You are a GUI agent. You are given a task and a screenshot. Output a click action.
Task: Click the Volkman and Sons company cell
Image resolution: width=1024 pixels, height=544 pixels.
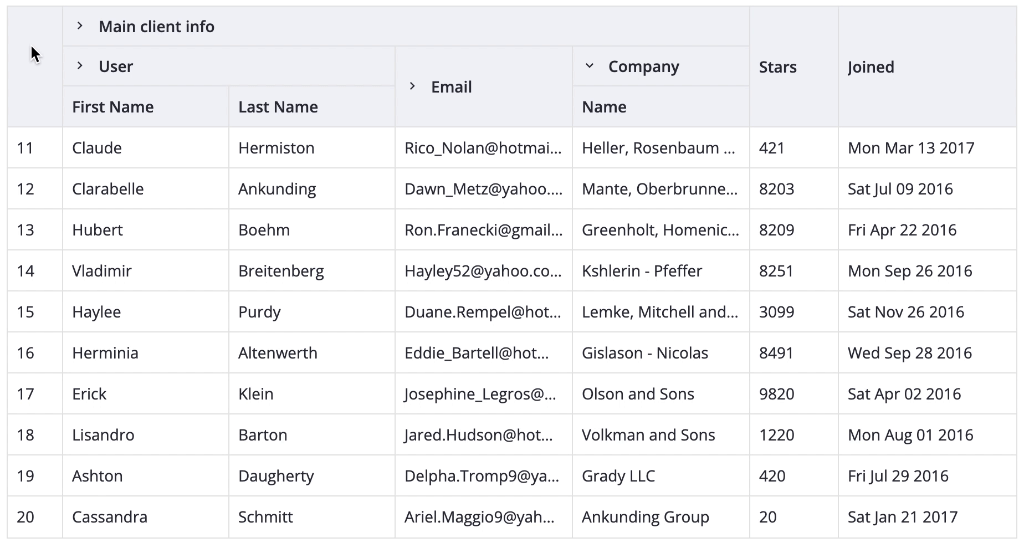tap(661, 435)
